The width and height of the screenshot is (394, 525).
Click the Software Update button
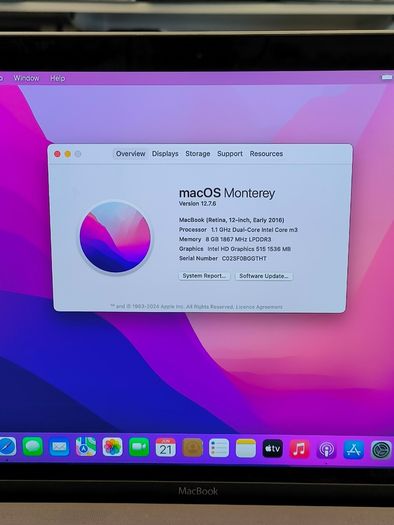pos(264,276)
